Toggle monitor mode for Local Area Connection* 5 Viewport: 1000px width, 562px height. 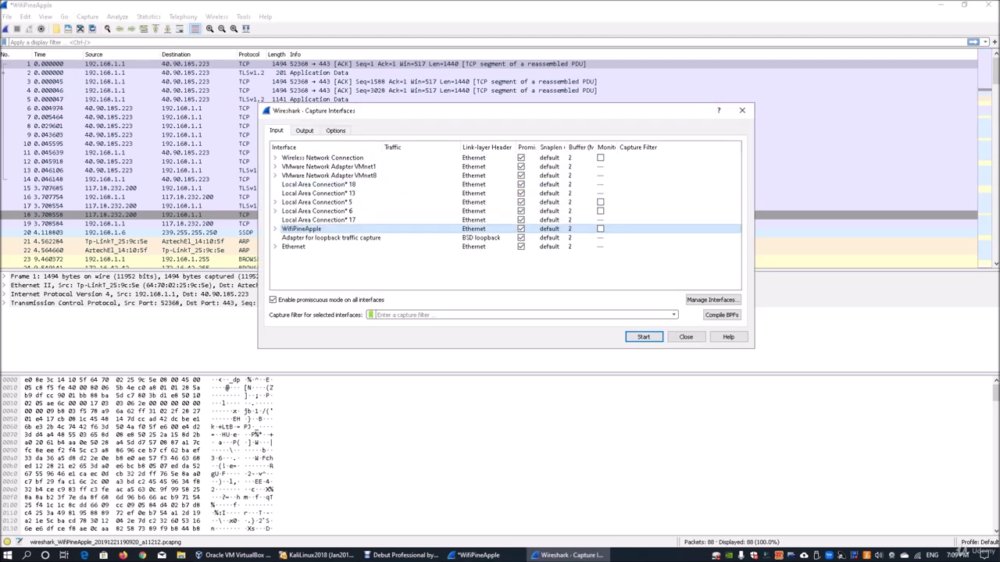click(600, 202)
